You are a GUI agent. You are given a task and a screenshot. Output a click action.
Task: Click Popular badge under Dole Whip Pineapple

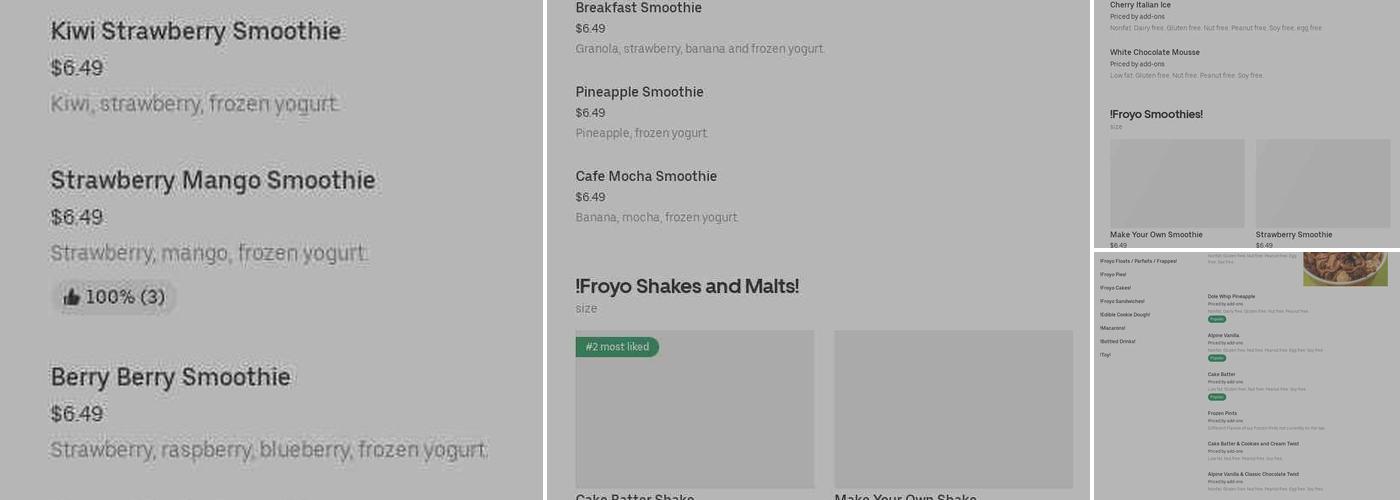tap(1216, 319)
